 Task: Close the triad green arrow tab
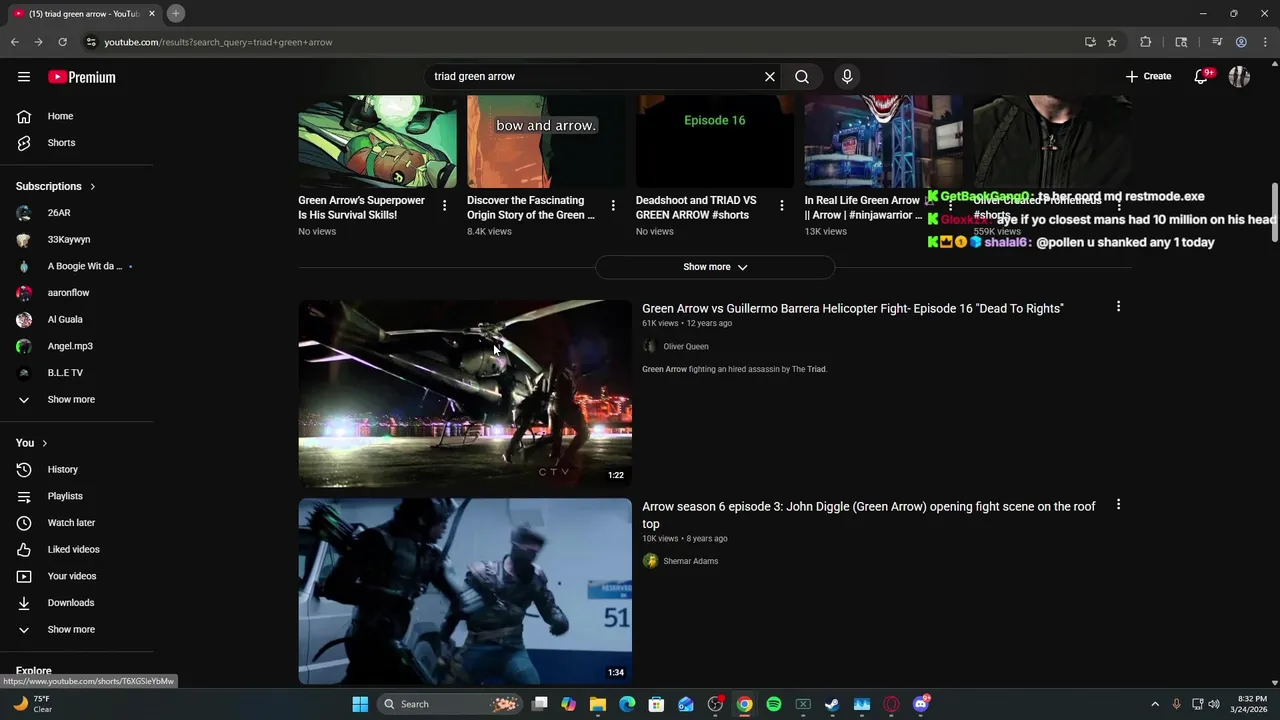(x=152, y=14)
